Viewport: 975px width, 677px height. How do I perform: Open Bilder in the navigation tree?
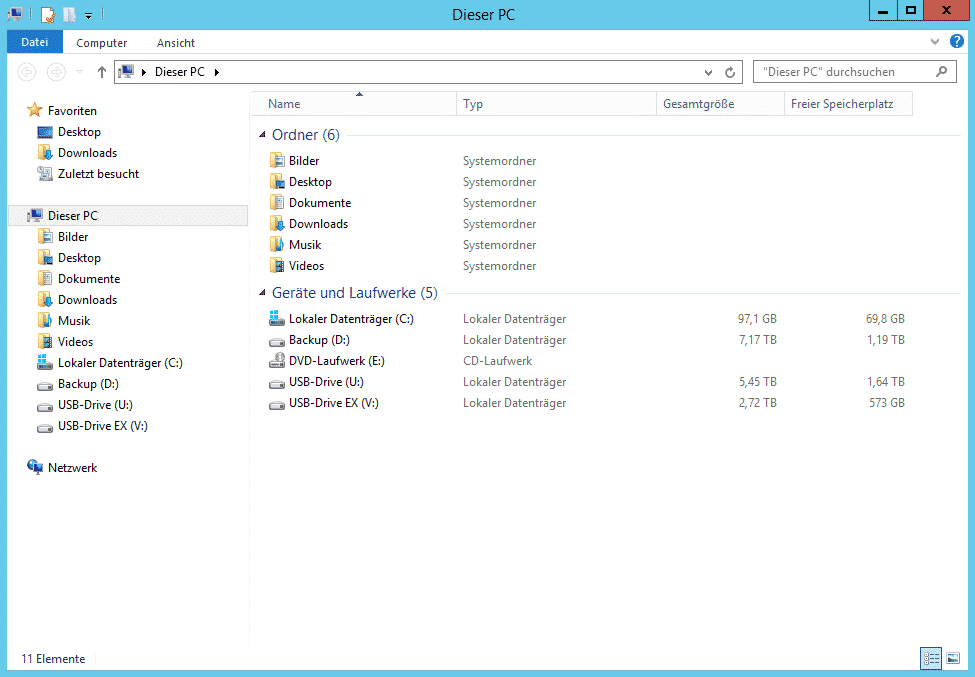point(73,237)
